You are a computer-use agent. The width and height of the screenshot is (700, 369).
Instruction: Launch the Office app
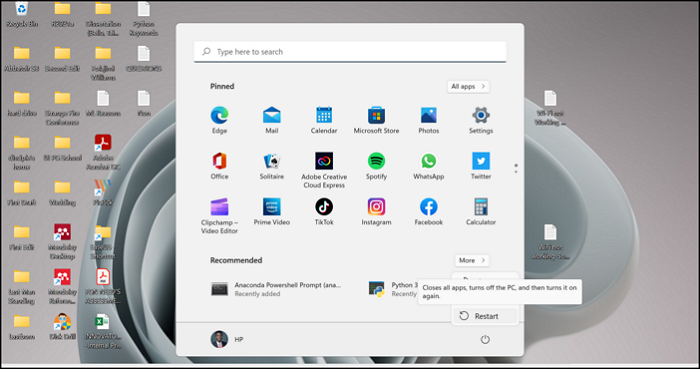click(x=219, y=166)
